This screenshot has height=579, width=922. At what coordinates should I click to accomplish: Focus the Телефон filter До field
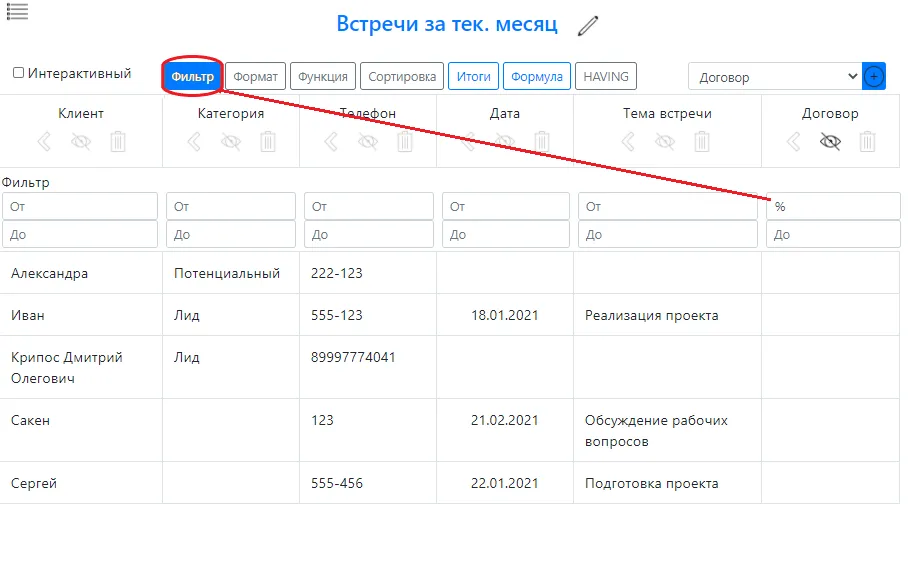tap(369, 234)
